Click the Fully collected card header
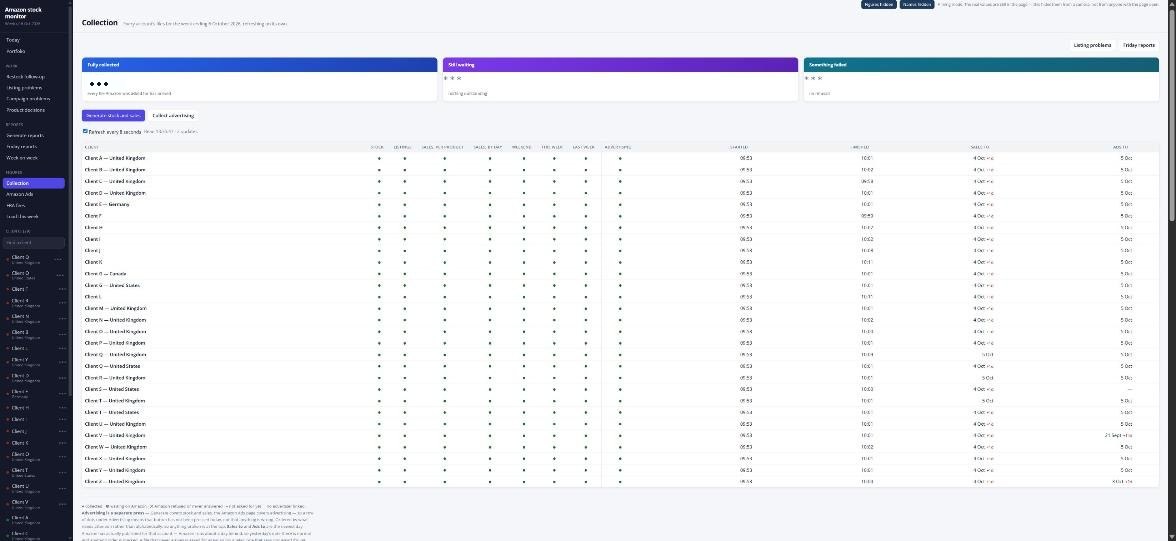 click(260, 65)
